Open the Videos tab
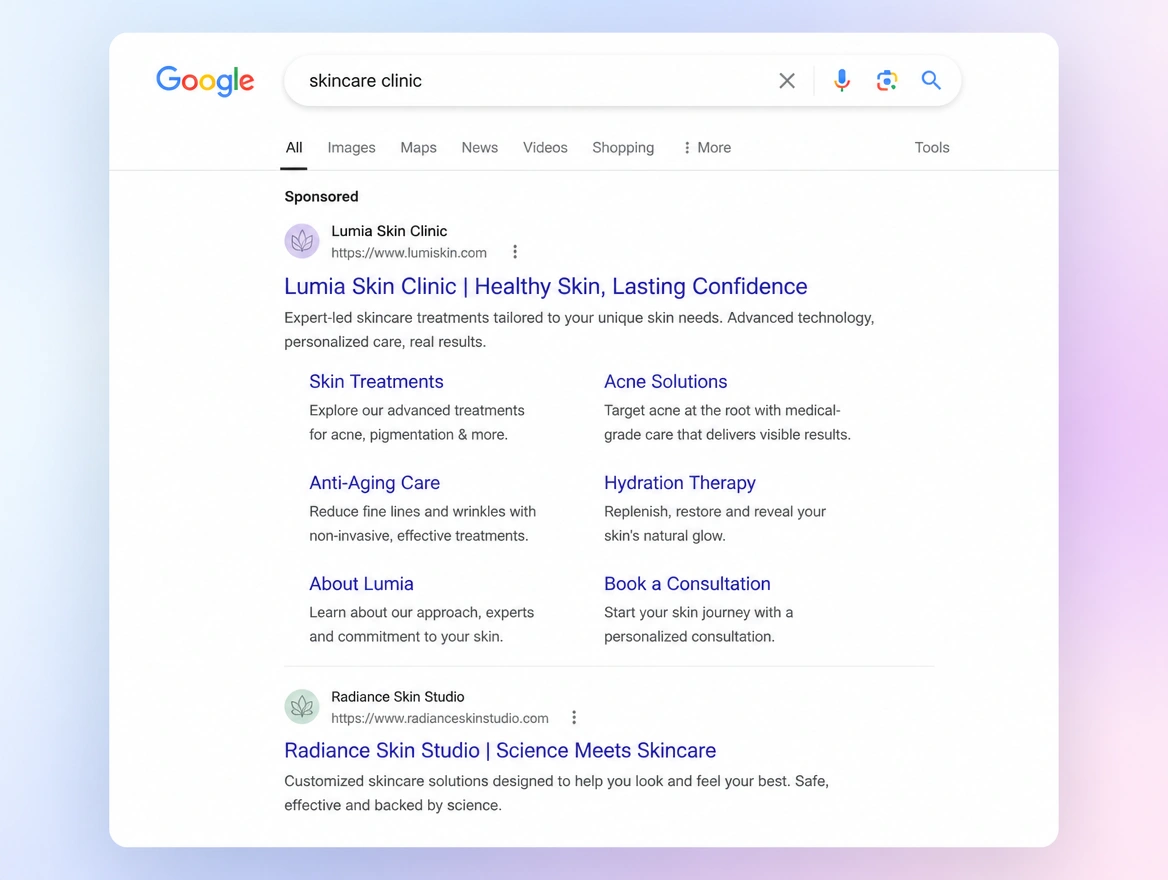The image size is (1168, 880). pyautogui.click(x=545, y=148)
